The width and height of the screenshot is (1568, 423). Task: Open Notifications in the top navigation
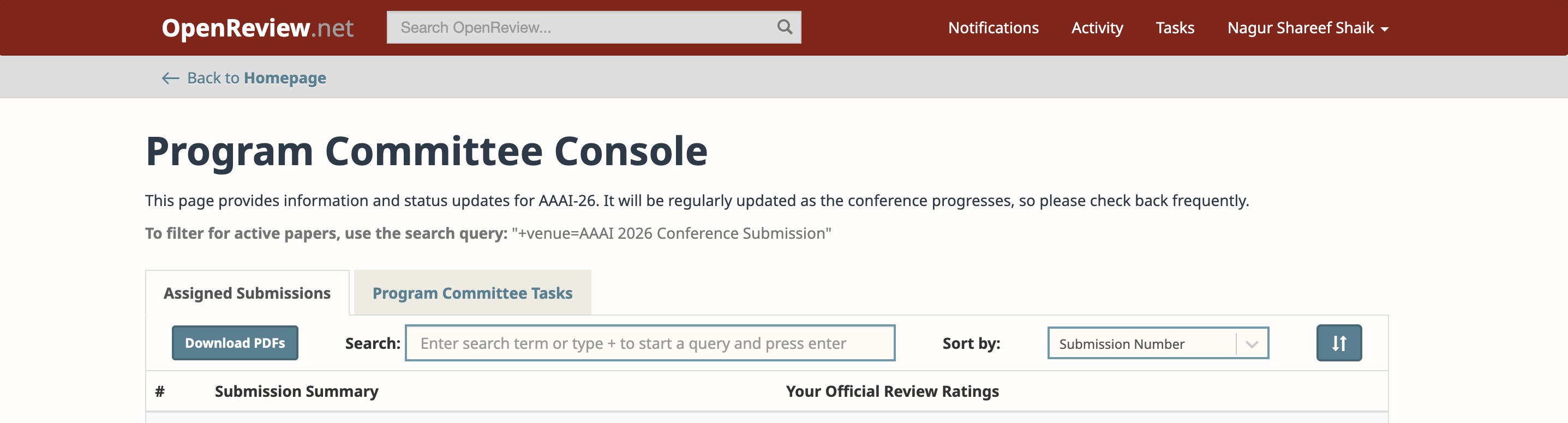coord(993,28)
